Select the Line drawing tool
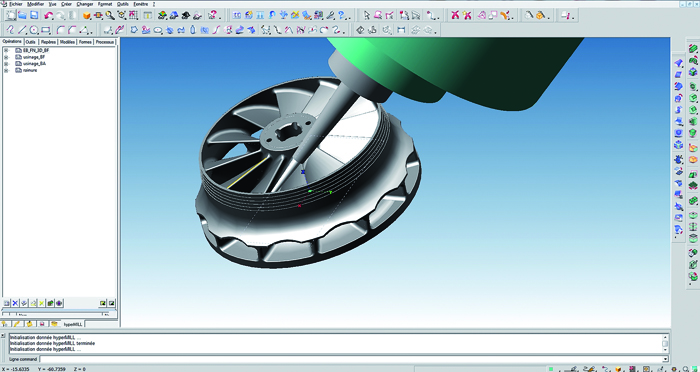The image size is (700, 372). click(22, 30)
